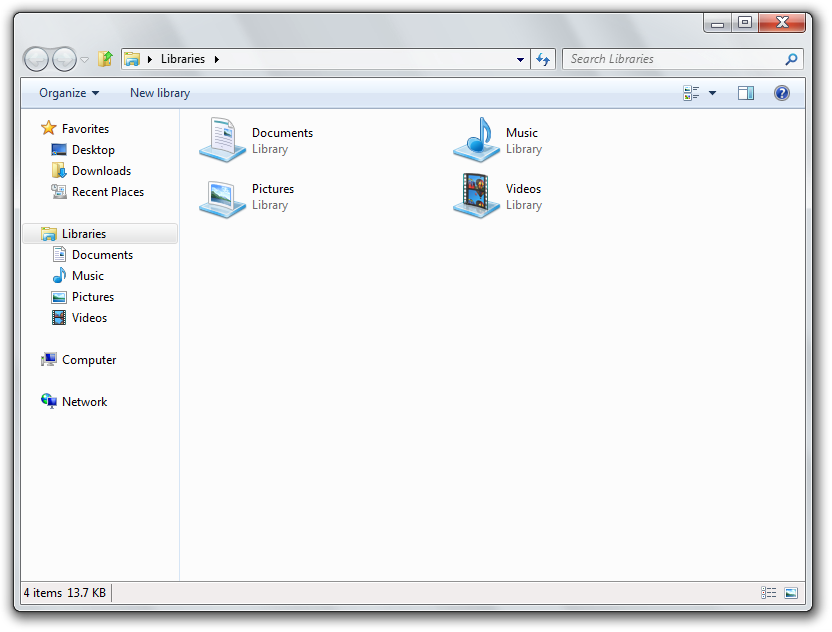Viewport: 832px width, 632px height.
Task: Open the Music library in main pane
Action: pos(476,139)
